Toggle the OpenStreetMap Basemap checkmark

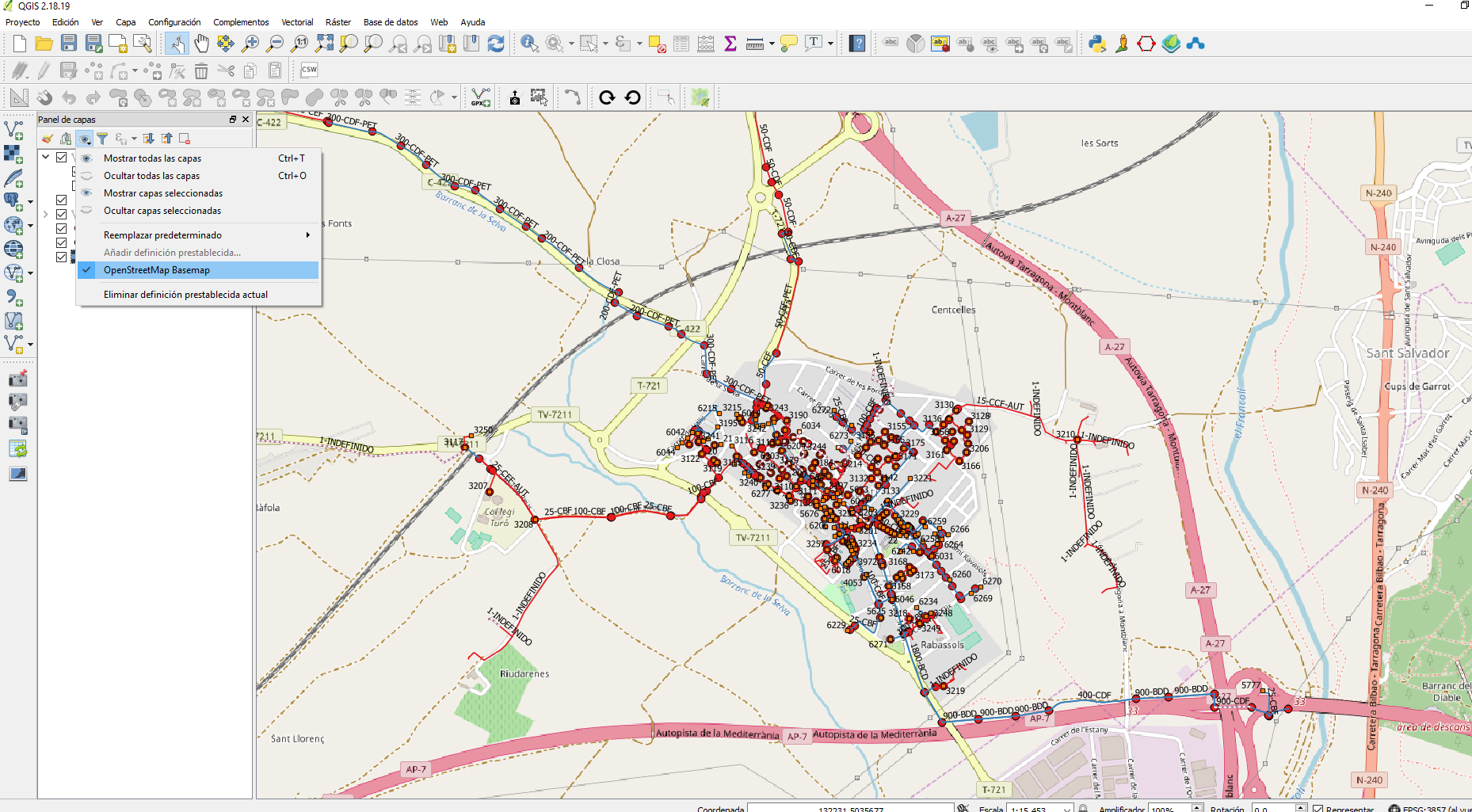pos(87,270)
